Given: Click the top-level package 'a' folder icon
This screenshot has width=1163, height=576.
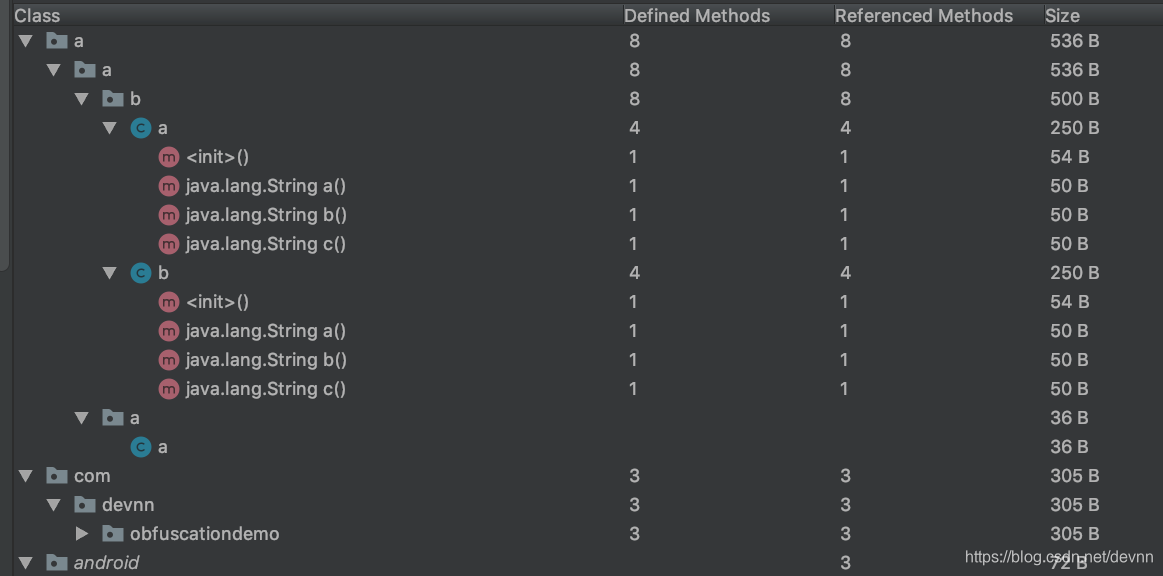Looking at the screenshot, I should pos(56,41).
